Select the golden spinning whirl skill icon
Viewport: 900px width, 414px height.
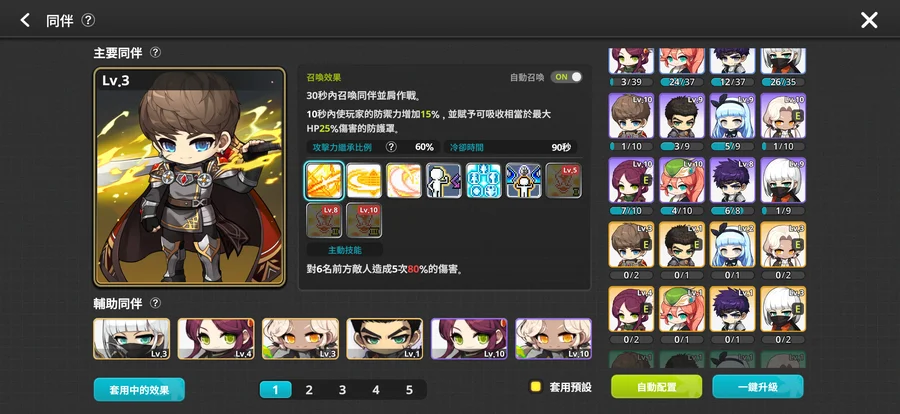[364, 180]
